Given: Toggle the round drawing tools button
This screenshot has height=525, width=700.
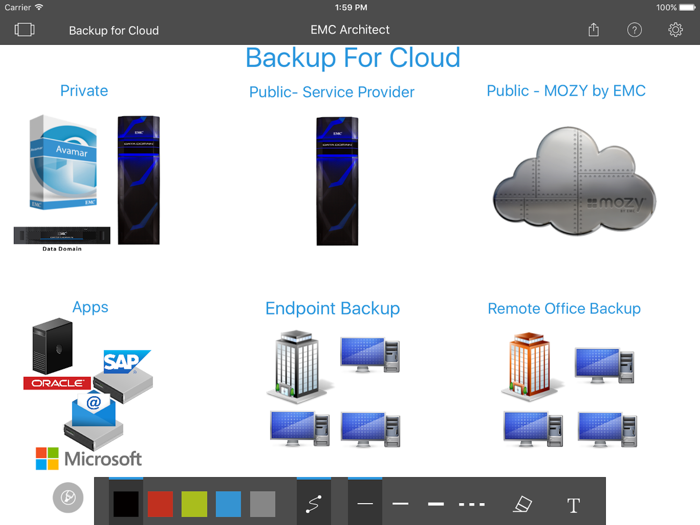Looking at the screenshot, I should click(68, 498).
